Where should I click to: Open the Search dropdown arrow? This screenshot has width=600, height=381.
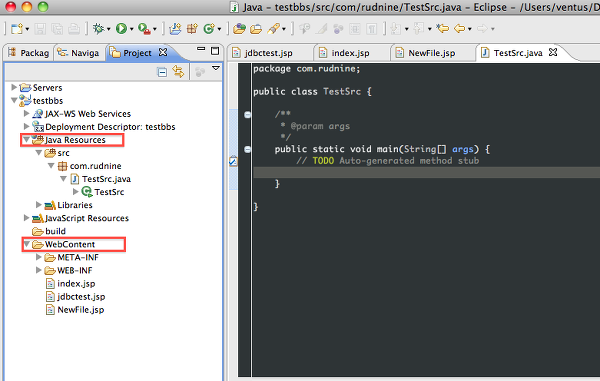[x=284, y=29]
